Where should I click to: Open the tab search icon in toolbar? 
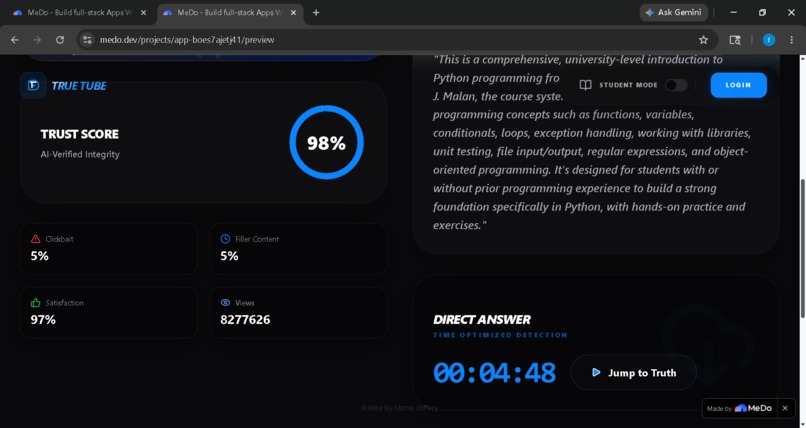pos(735,40)
